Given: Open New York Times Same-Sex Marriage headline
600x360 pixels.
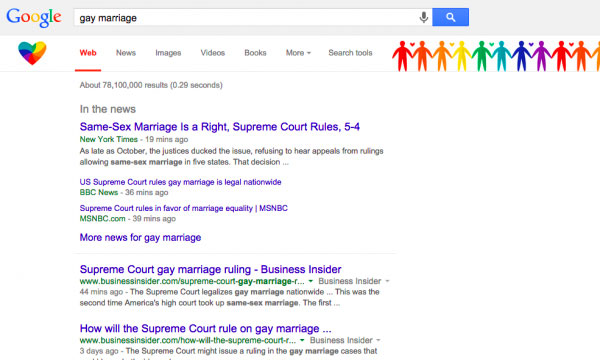Looking at the screenshot, I should 220,127.
